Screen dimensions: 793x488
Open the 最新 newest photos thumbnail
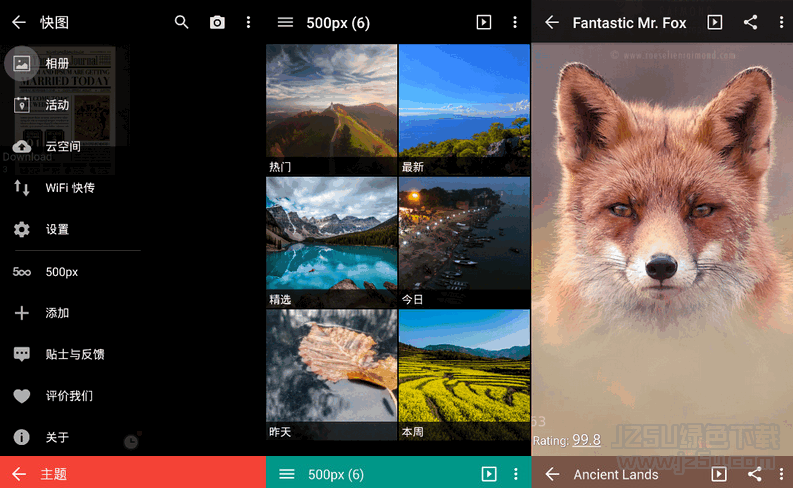pyautogui.click(x=464, y=110)
